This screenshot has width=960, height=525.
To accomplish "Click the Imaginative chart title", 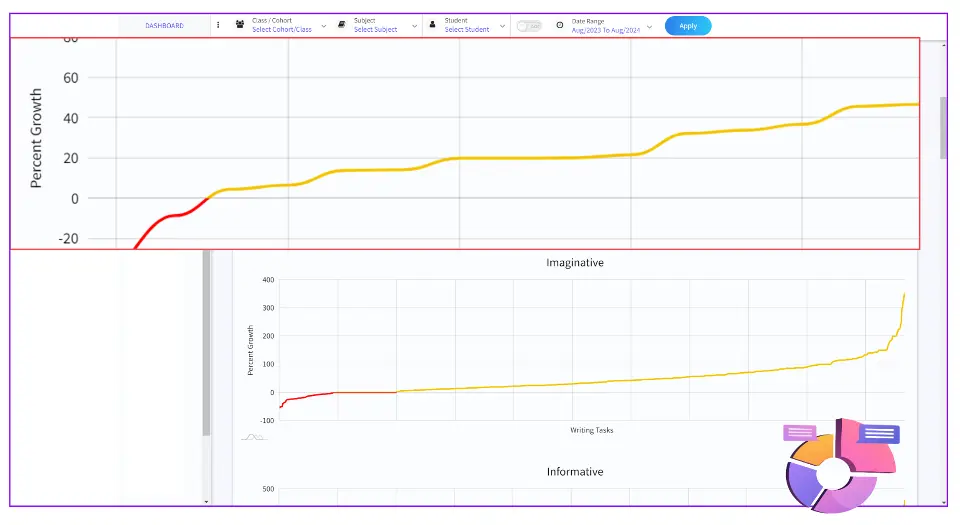I will tap(574, 263).
